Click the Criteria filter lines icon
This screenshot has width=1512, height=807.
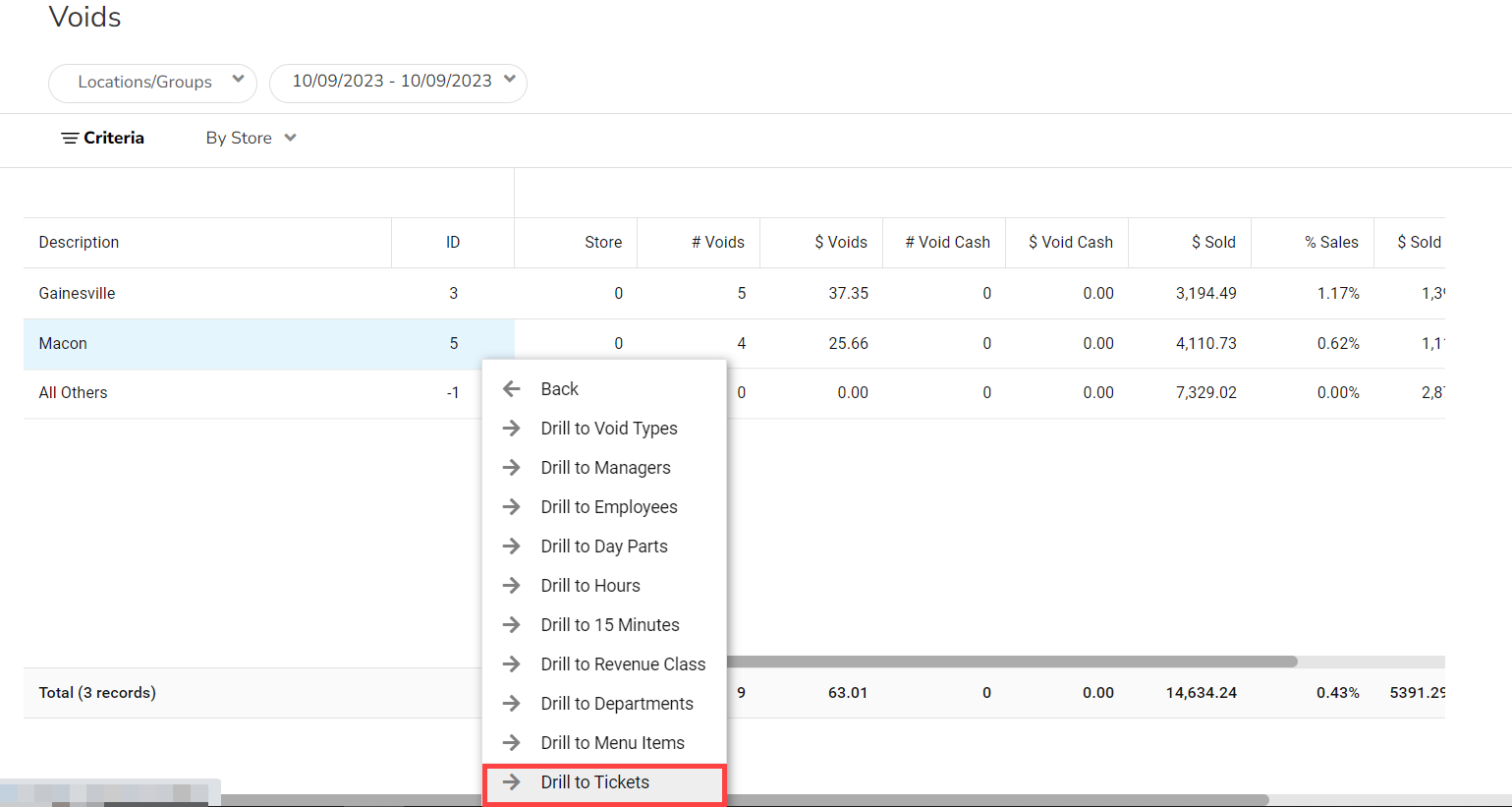pyautogui.click(x=70, y=139)
